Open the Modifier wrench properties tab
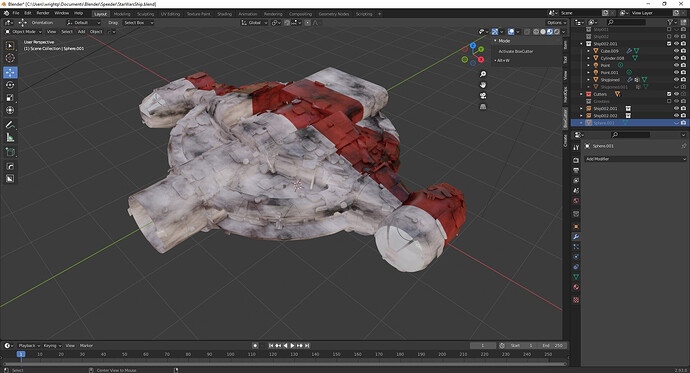Viewport: 690px width, 373px height. (x=576, y=237)
